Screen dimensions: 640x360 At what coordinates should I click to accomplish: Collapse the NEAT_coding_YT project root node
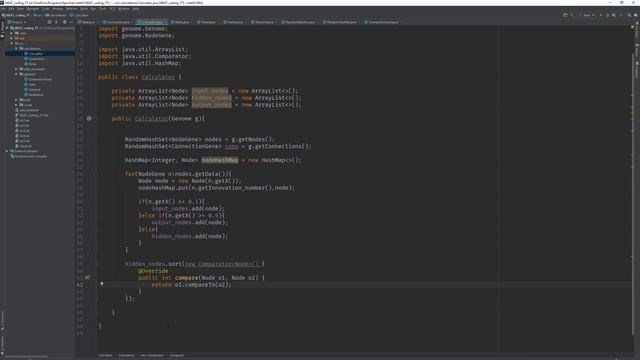(x=7, y=28)
